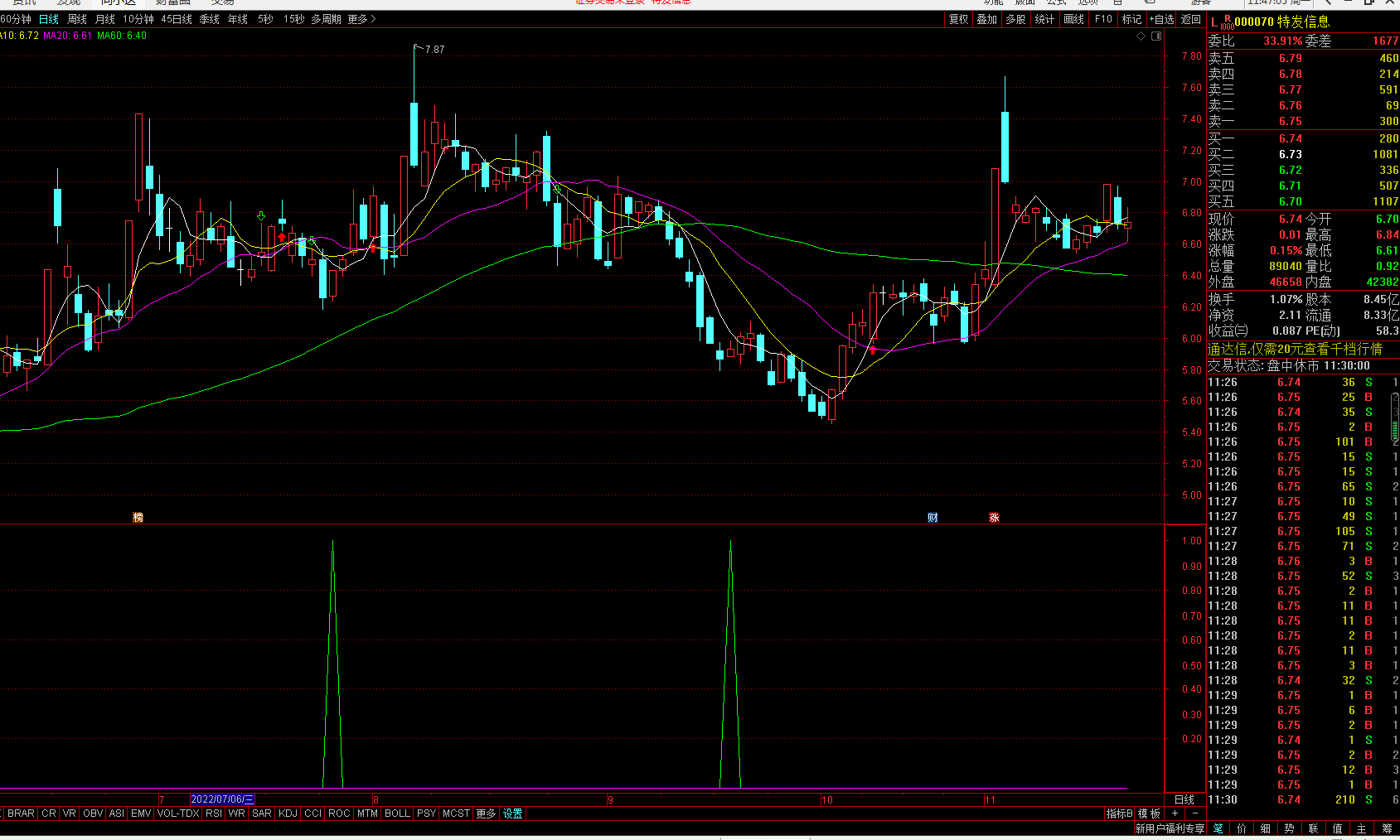Add stock via +自选 button
Screen dimensions: 1400x840
1162,19
